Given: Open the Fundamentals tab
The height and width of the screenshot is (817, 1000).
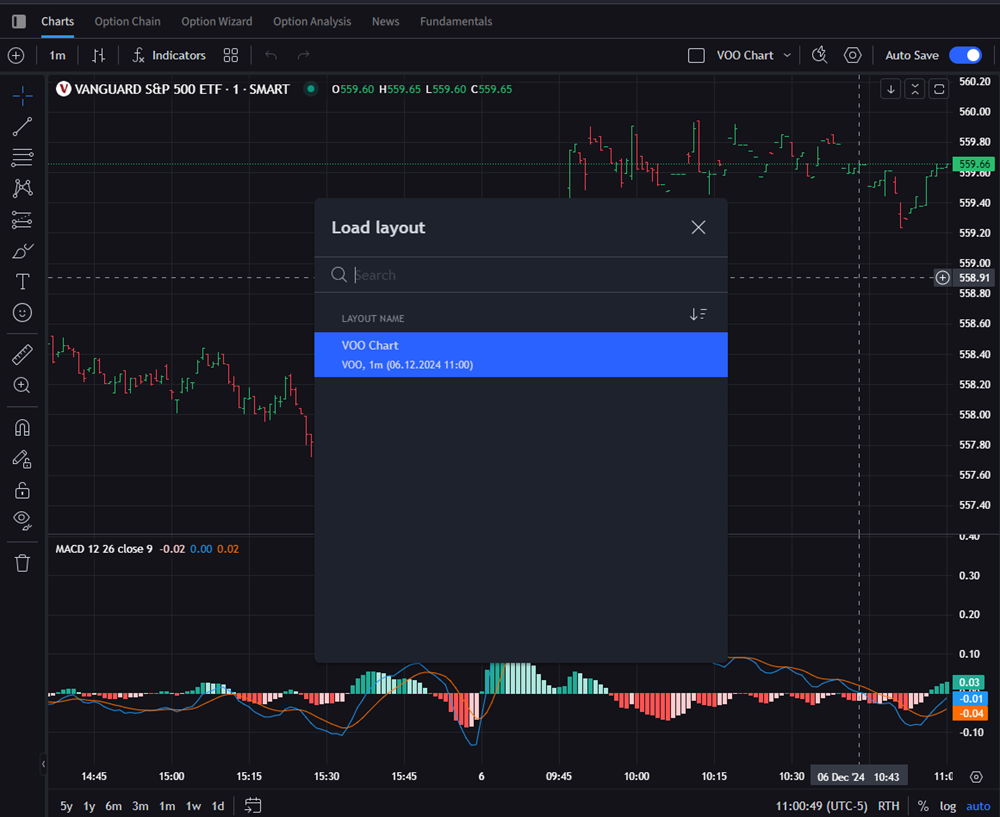Looking at the screenshot, I should [x=456, y=22].
